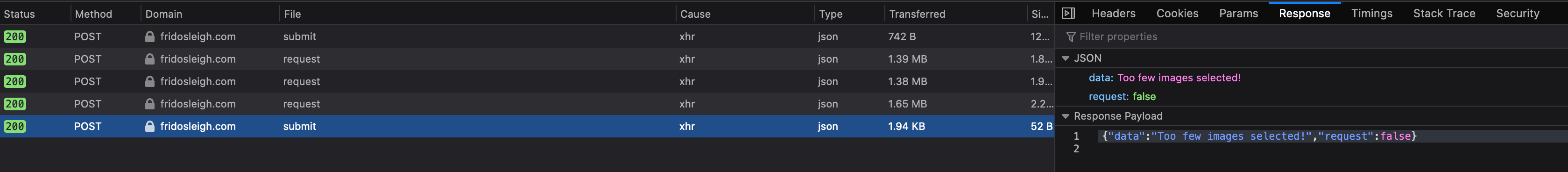The width and height of the screenshot is (1568, 172).
Task: Click lock icon of first submit request
Action: (150, 36)
